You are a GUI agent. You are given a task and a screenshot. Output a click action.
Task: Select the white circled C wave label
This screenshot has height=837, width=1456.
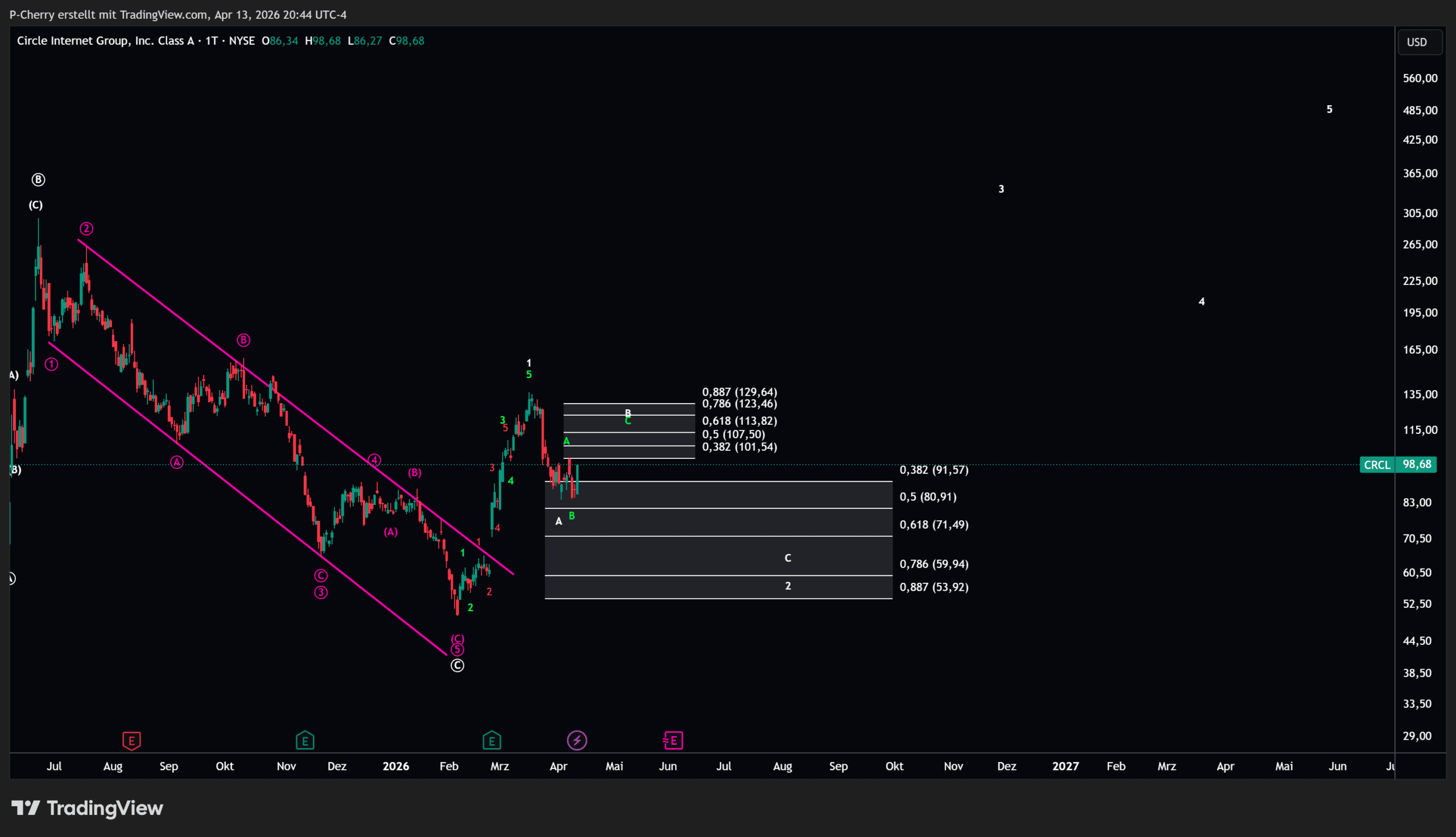457,666
